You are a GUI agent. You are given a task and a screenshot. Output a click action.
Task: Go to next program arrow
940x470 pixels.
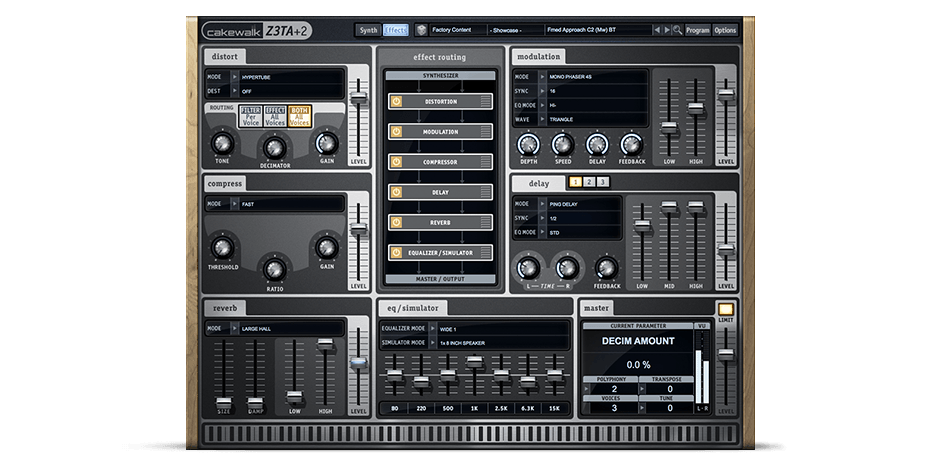[667, 30]
